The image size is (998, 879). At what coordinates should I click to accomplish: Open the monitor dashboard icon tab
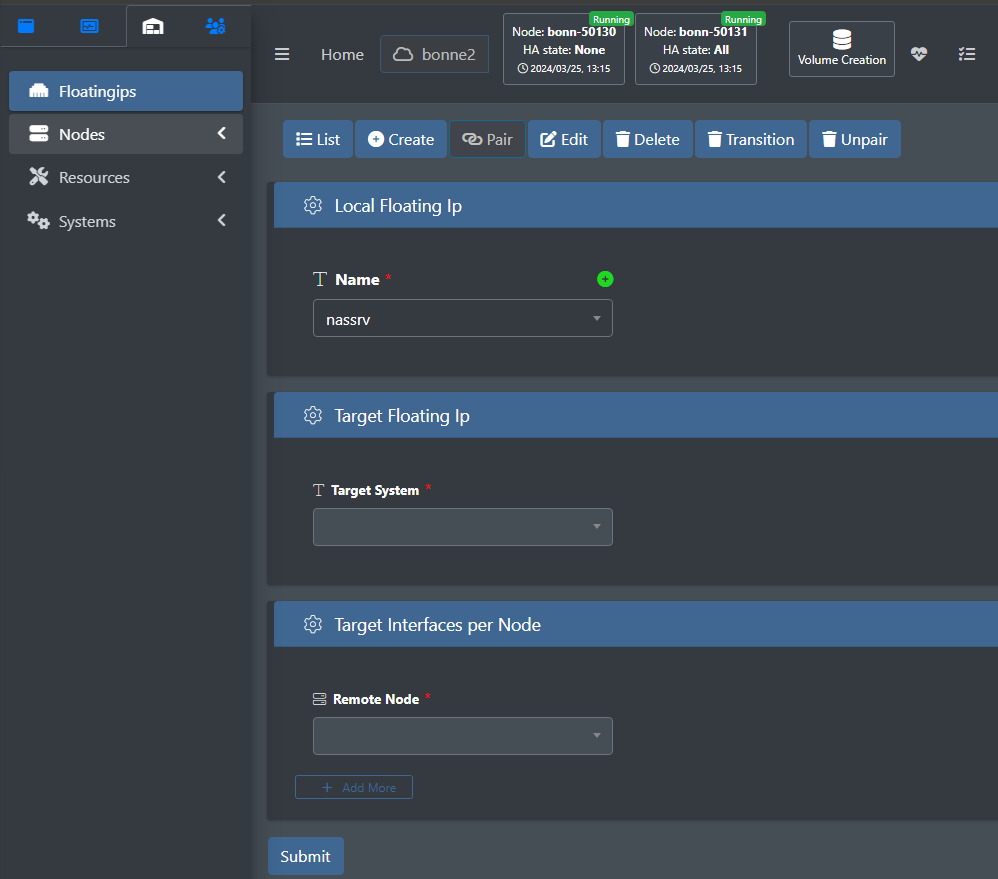pos(90,26)
